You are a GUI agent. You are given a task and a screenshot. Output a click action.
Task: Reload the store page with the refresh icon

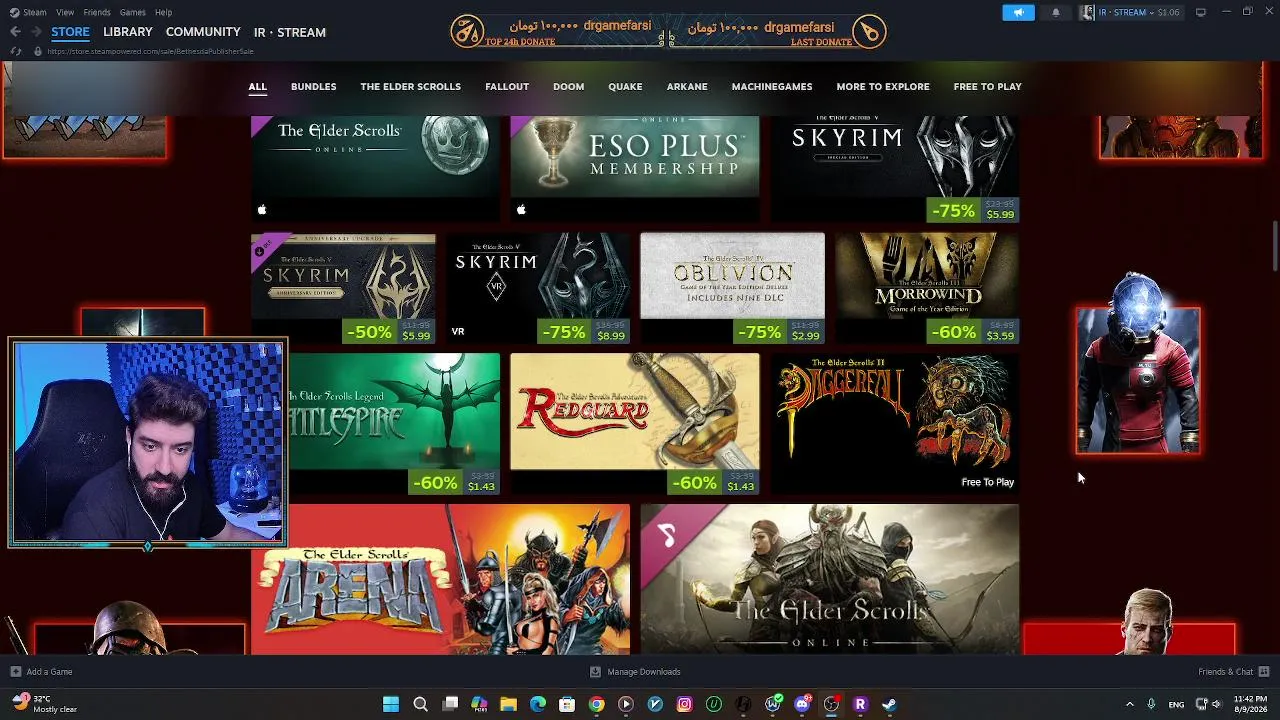click(15, 51)
